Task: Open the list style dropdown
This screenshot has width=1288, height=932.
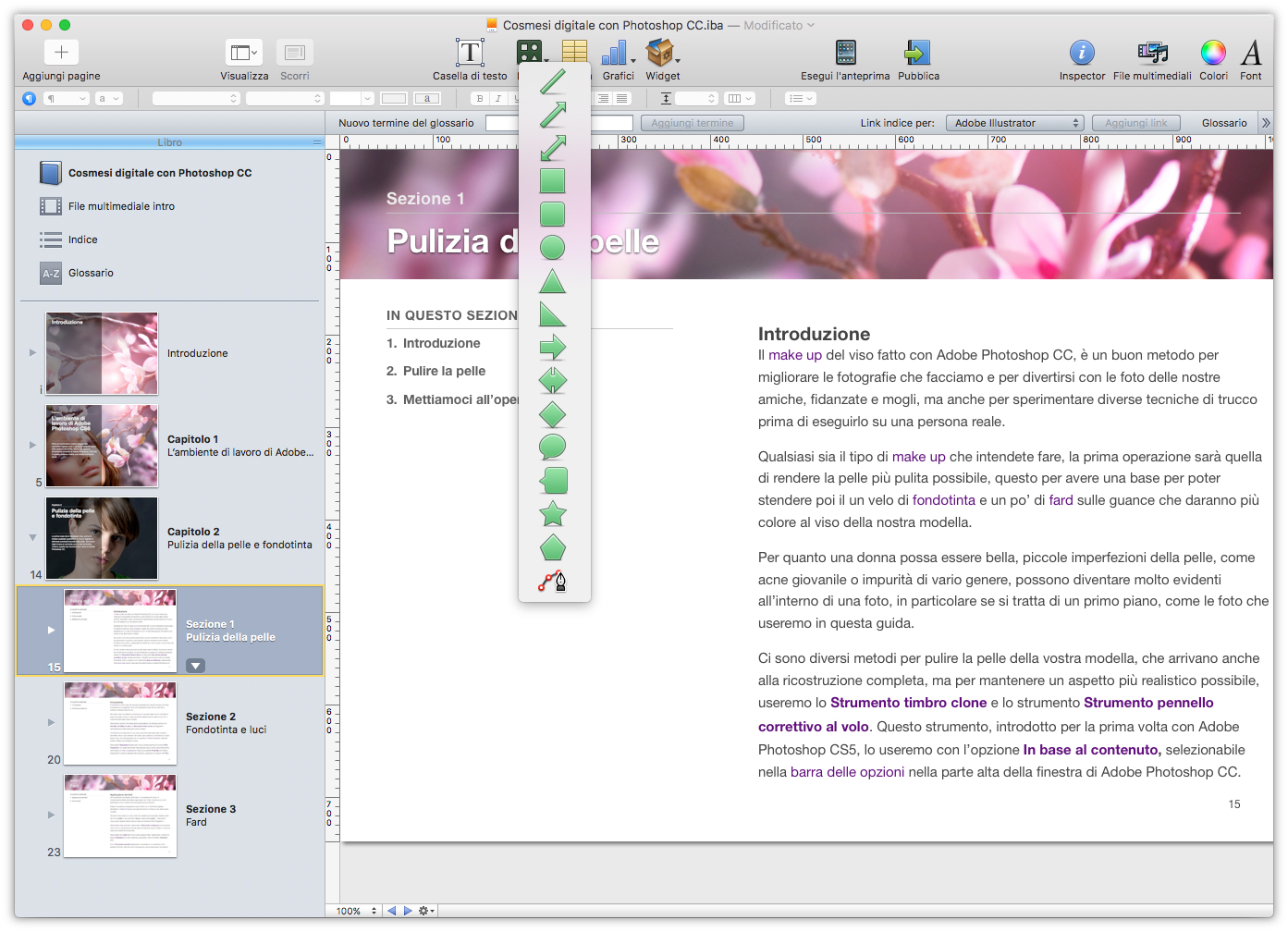Action: 800,98
